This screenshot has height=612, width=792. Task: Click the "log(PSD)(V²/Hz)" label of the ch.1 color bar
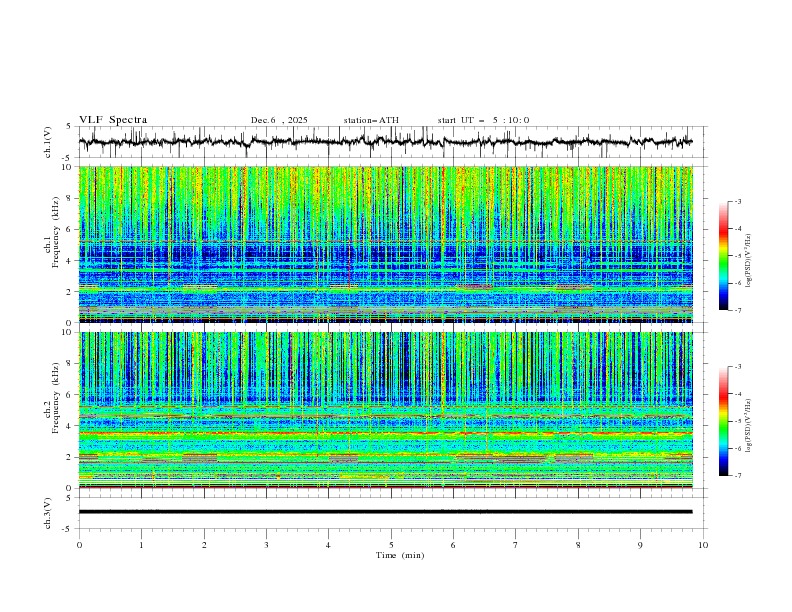[749, 260]
